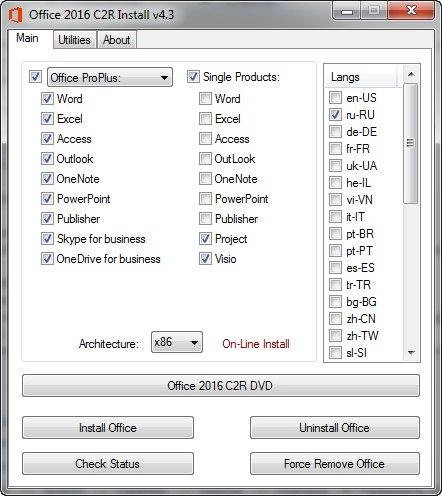Enable the vi-VN language
Screen dimensions: 442x496
(x=335, y=199)
